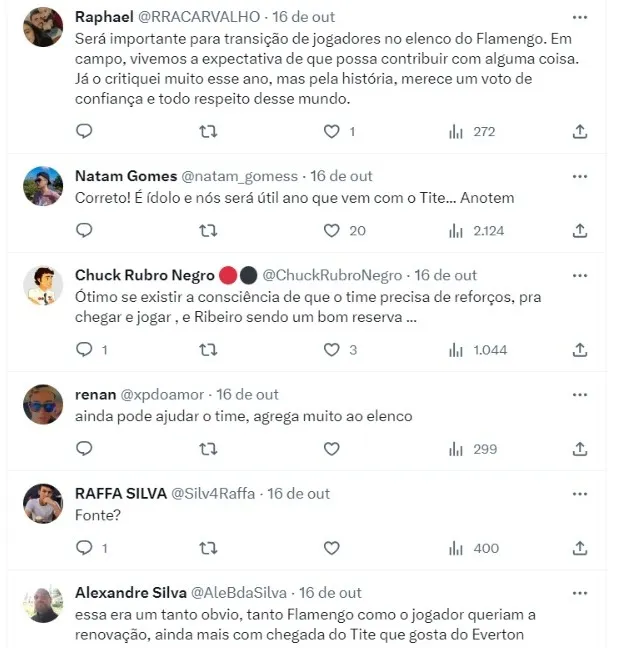This screenshot has height=648, width=621.
Task: Retweet Natam Gomes's post
Action: point(208,230)
